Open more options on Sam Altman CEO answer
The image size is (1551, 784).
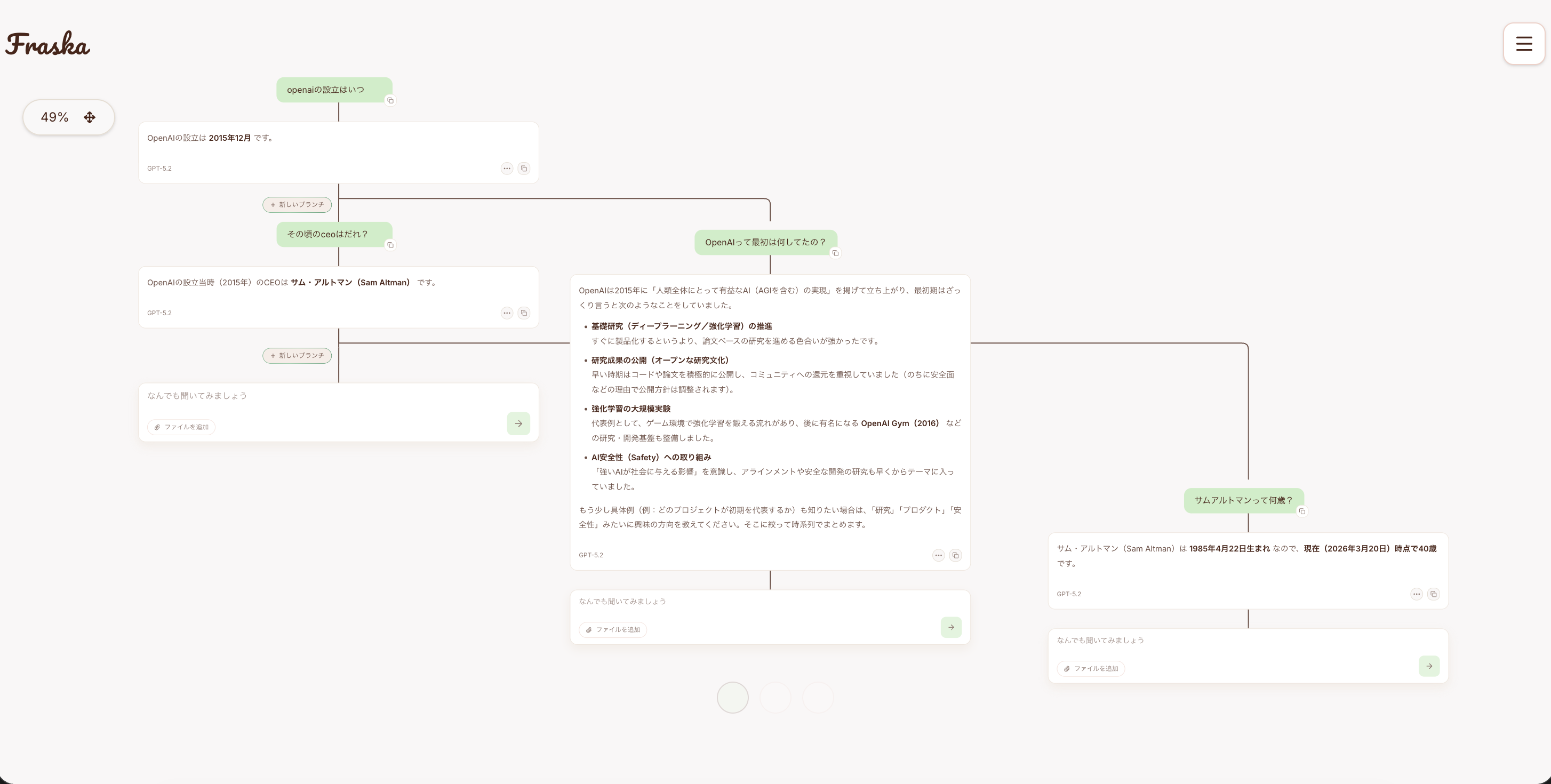(506, 313)
